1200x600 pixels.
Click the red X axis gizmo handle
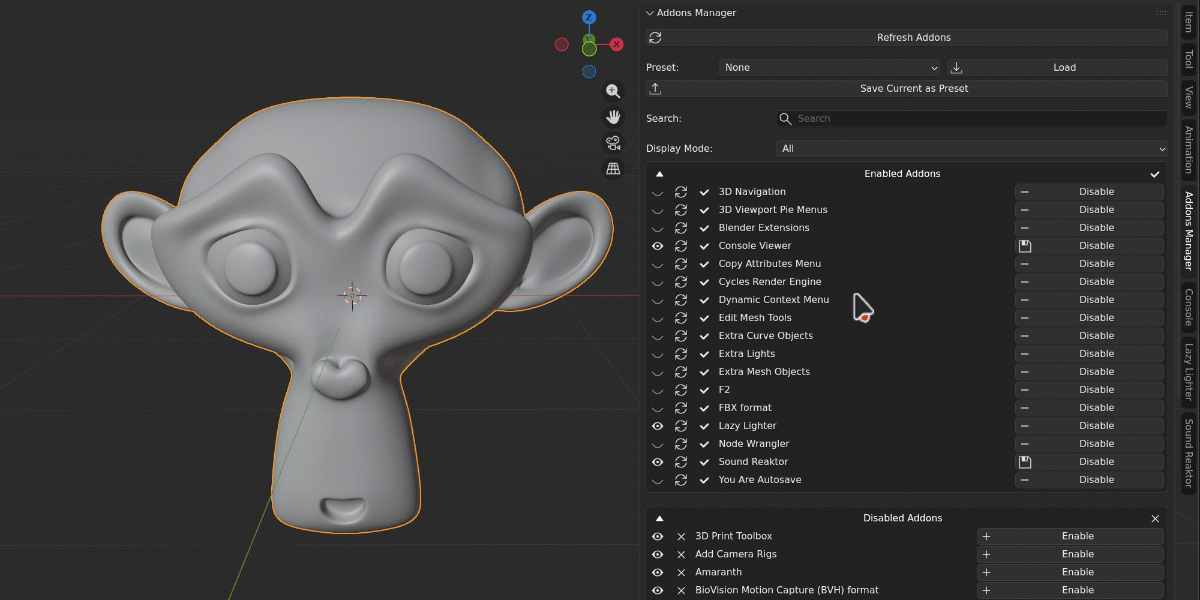coord(617,44)
